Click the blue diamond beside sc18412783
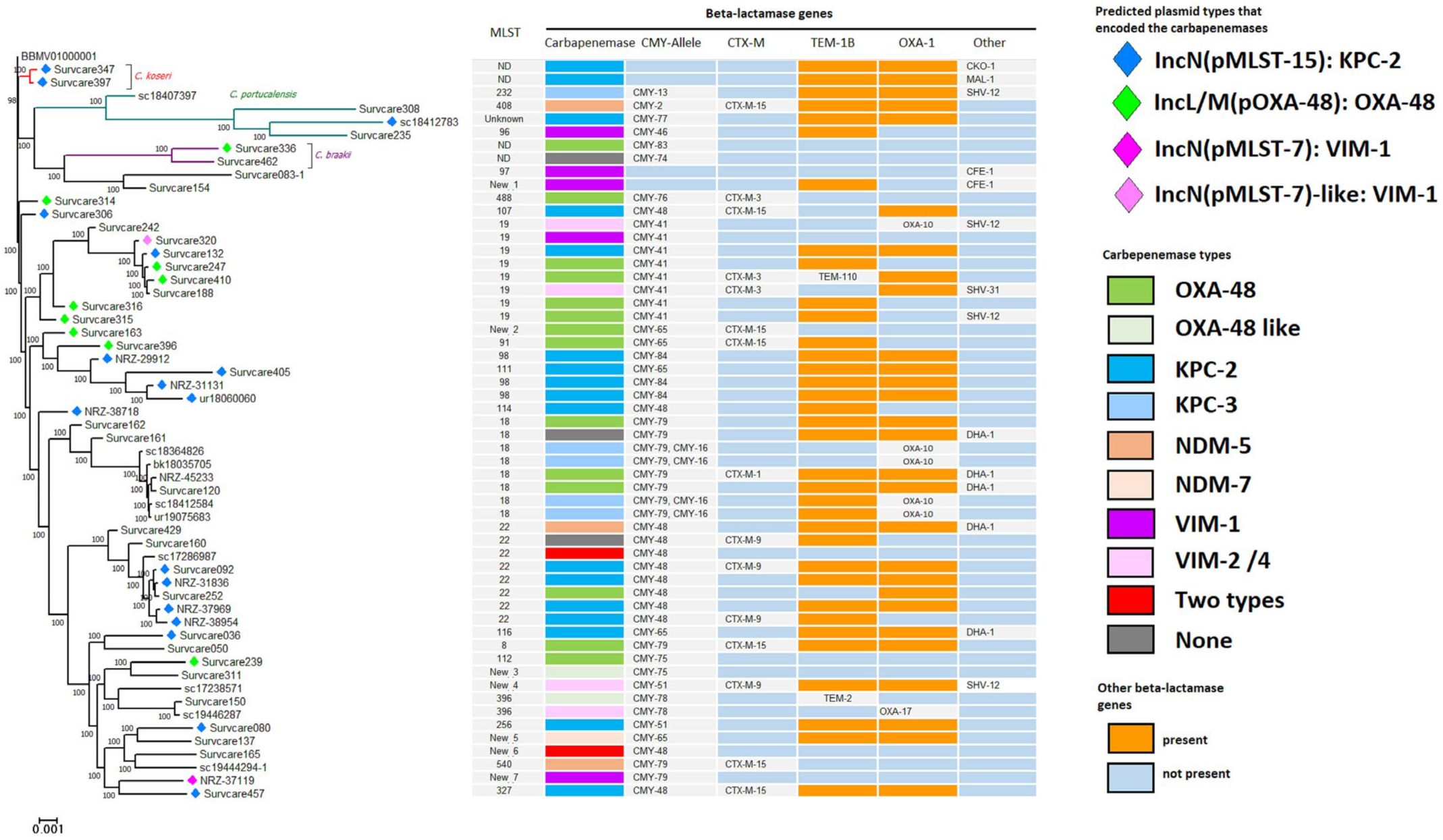Image resolution: width=1443 pixels, height=840 pixels. click(391, 121)
